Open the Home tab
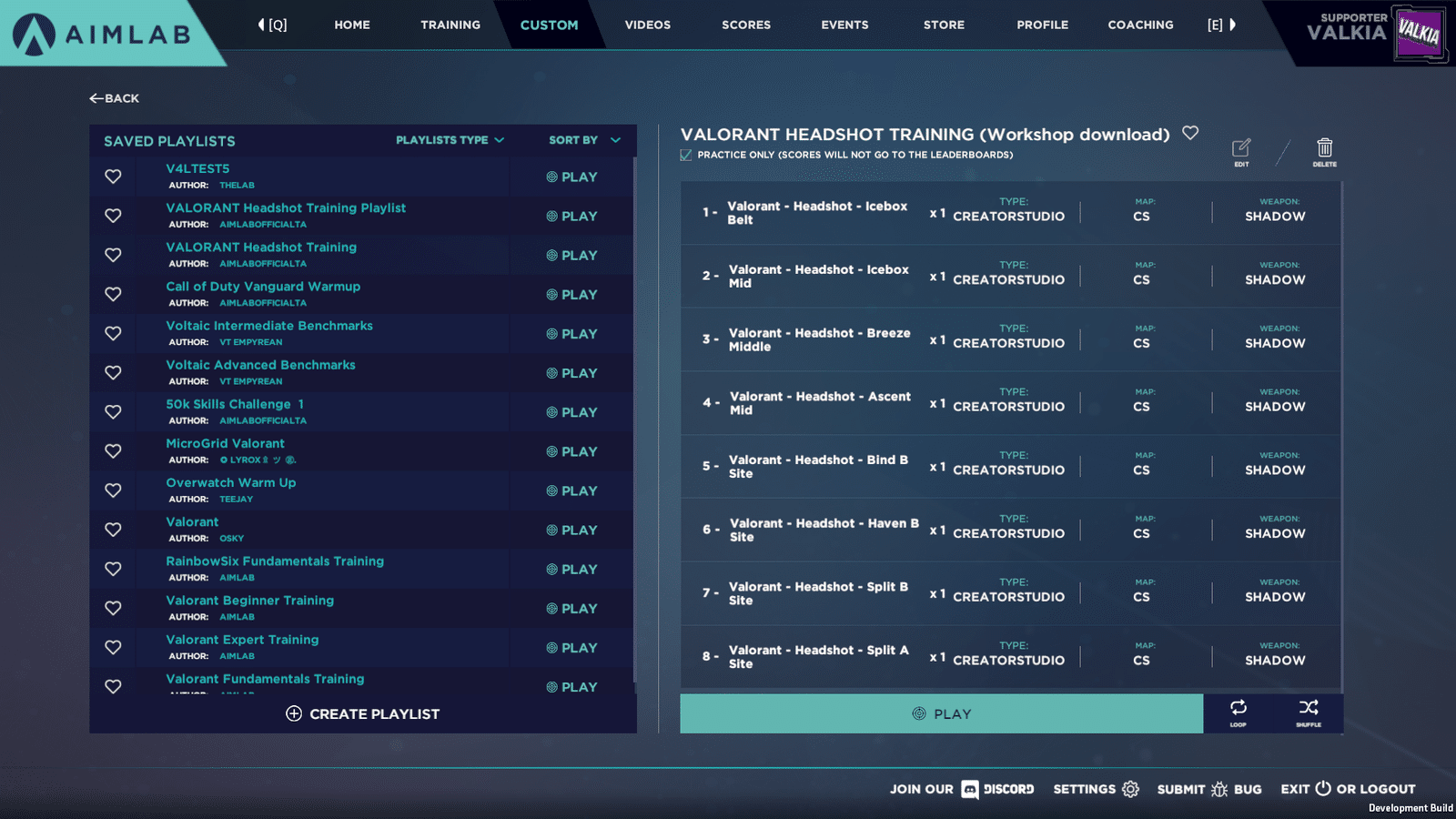Image resolution: width=1456 pixels, height=819 pixels. point(352,25)
